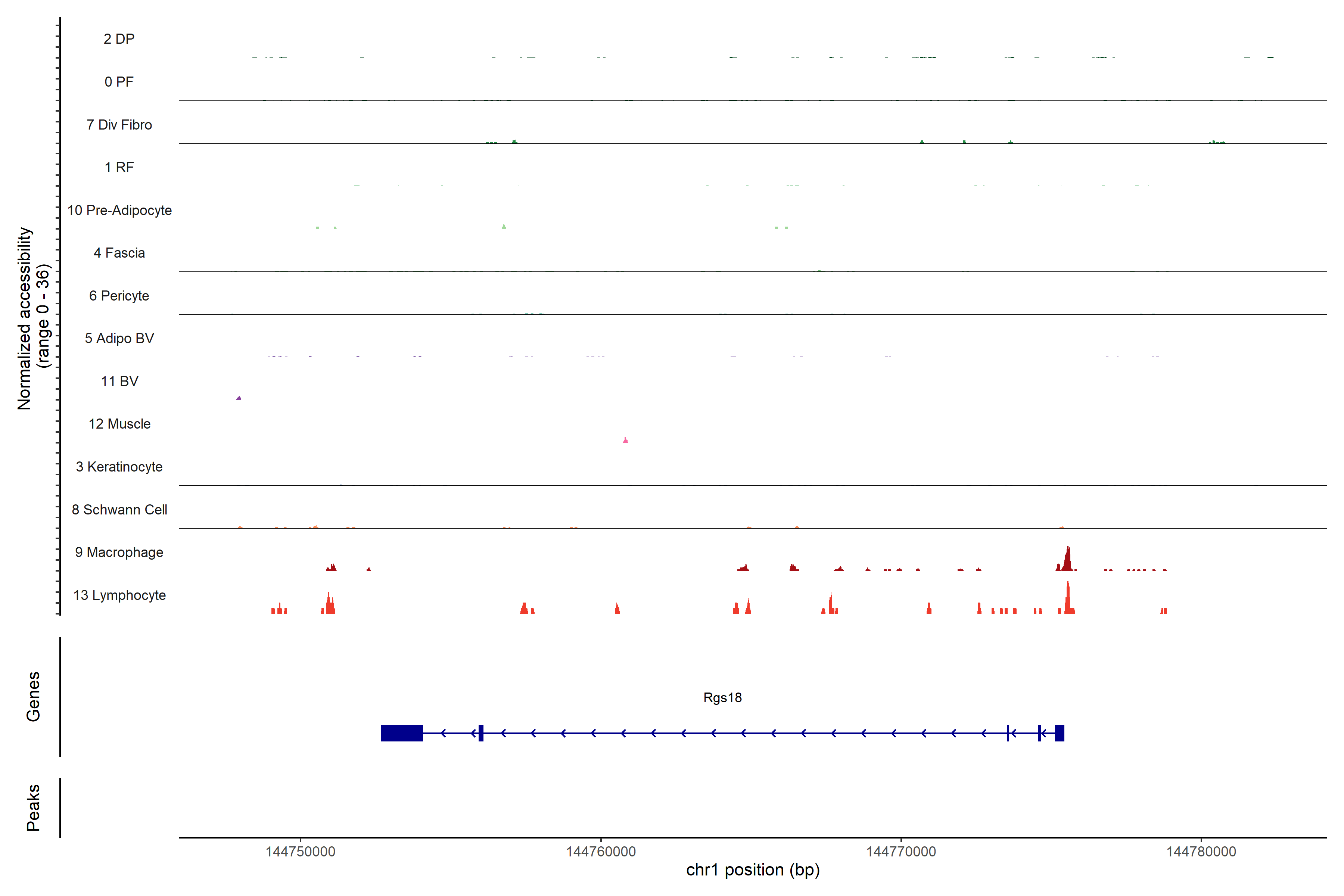Screen dimensions: 1344x896
Task: Click the large Rgs18 terminal exon block
Action: coord(402,733)
